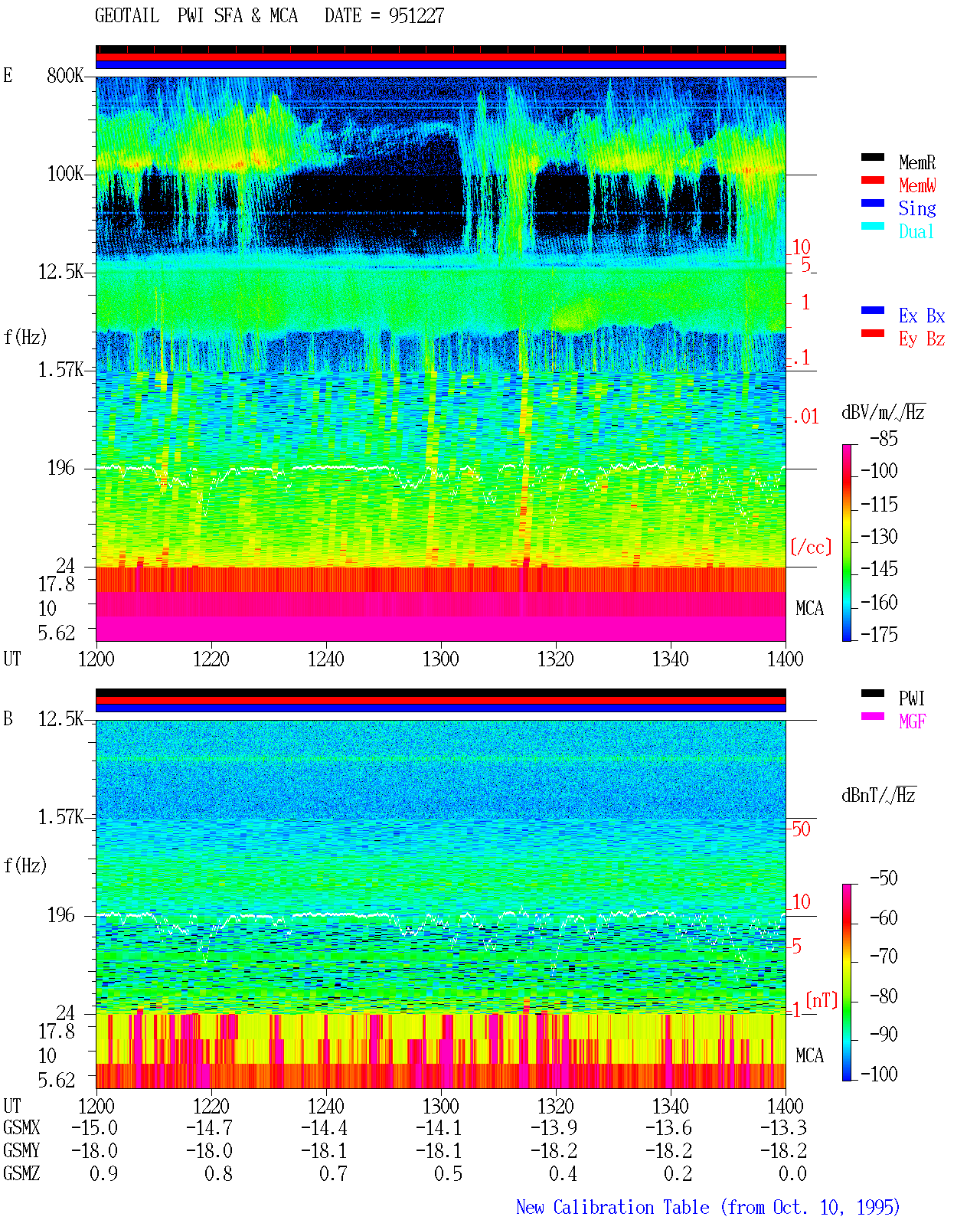Screen dimensions: 980x1220
Task: Click the black MemR legend swatch
Action: tap(873, 157)
